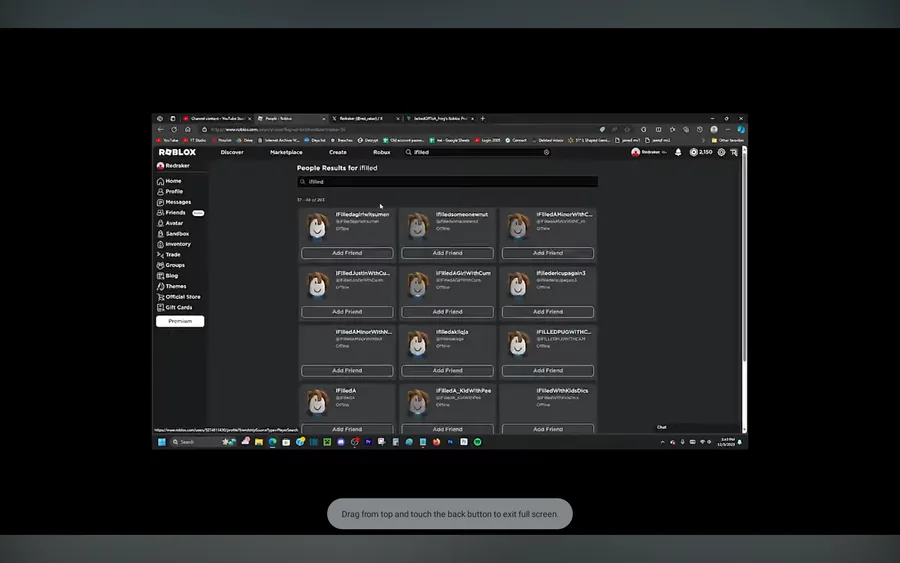Open Blog in the sidebar

tap(168, 275)
